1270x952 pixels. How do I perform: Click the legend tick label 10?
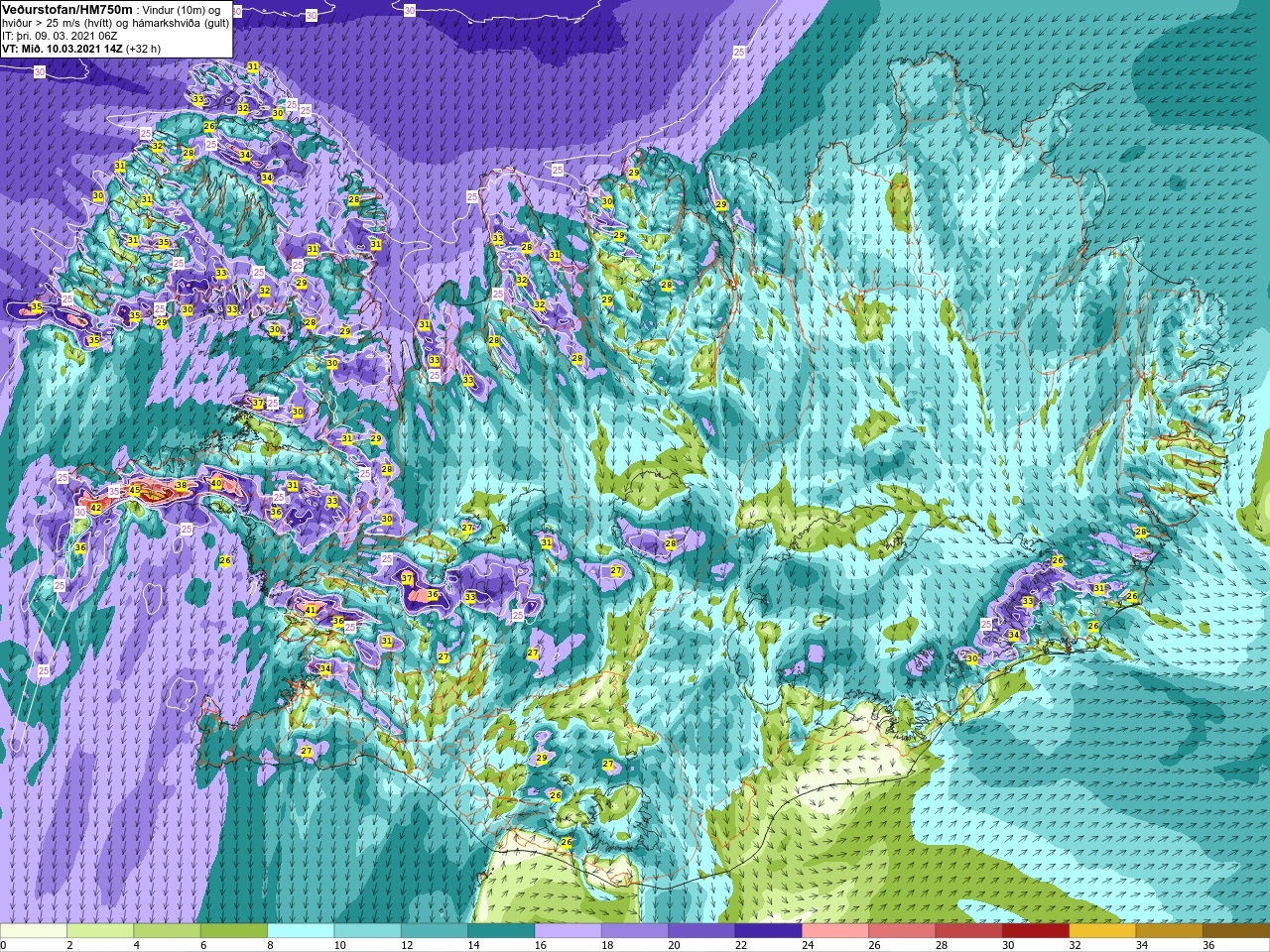(340, 945)
